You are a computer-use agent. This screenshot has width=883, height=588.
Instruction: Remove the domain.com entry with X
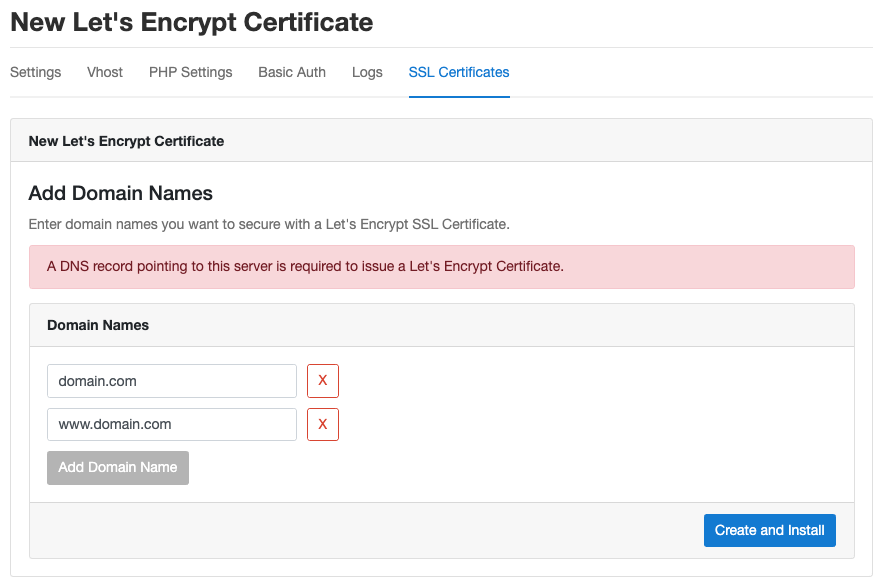click(323, 381)
